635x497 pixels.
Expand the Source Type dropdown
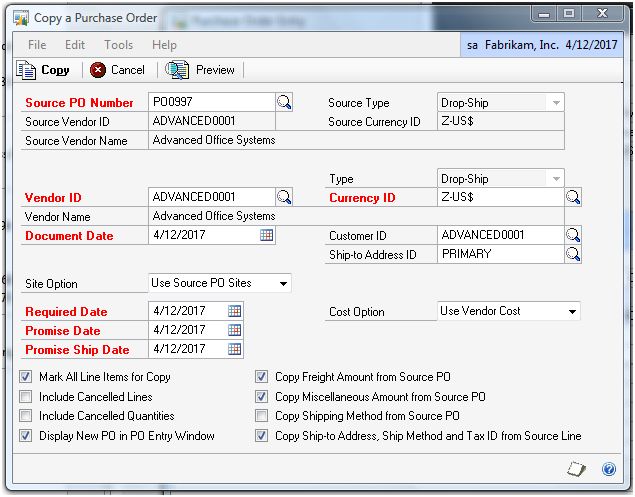[x=556, y=103]
